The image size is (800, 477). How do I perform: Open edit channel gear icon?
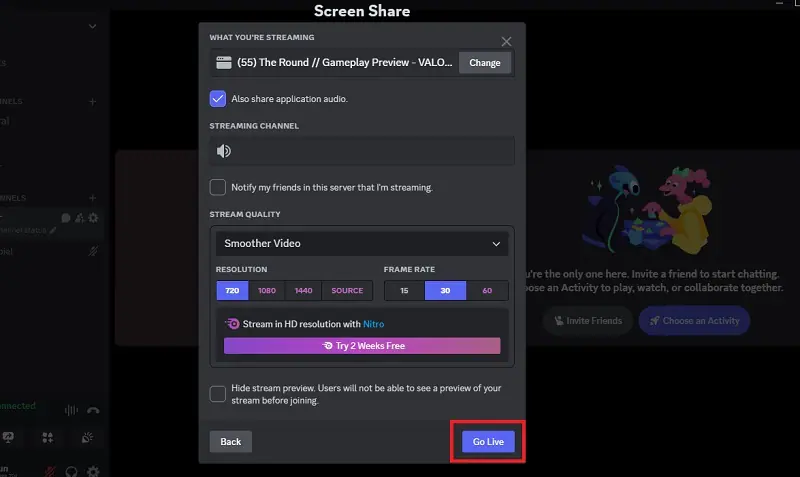93,218
